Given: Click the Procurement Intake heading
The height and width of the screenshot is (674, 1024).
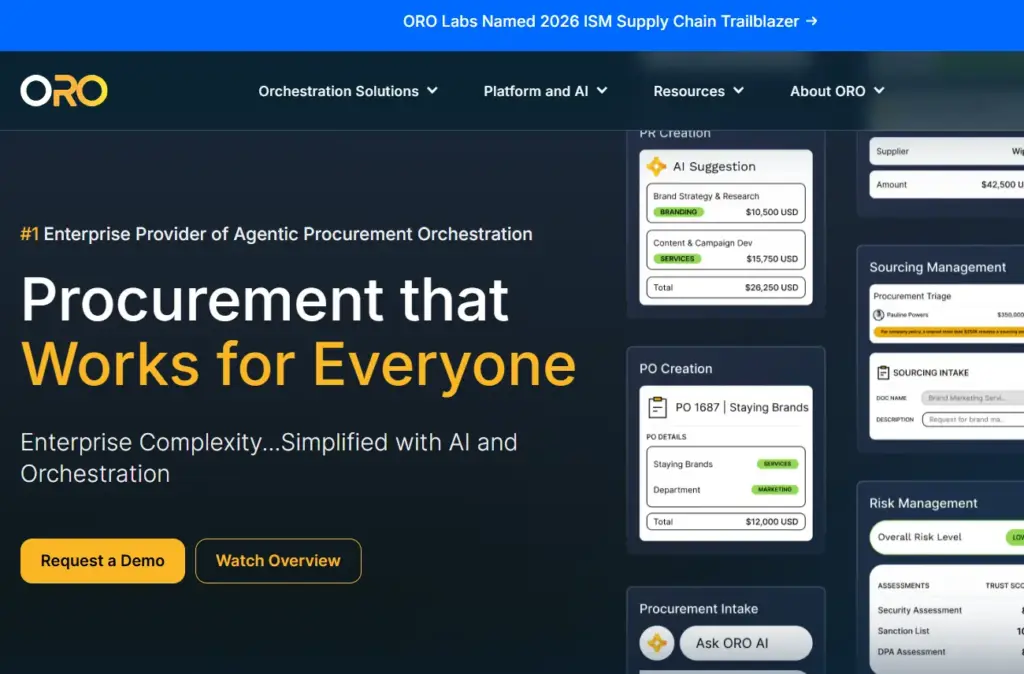Looking at the screenshot, I should [x=699, y=609].
